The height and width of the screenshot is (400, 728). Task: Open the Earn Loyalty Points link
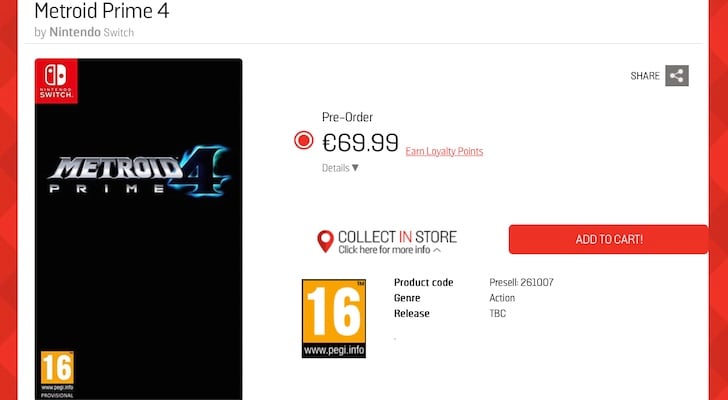444,151
